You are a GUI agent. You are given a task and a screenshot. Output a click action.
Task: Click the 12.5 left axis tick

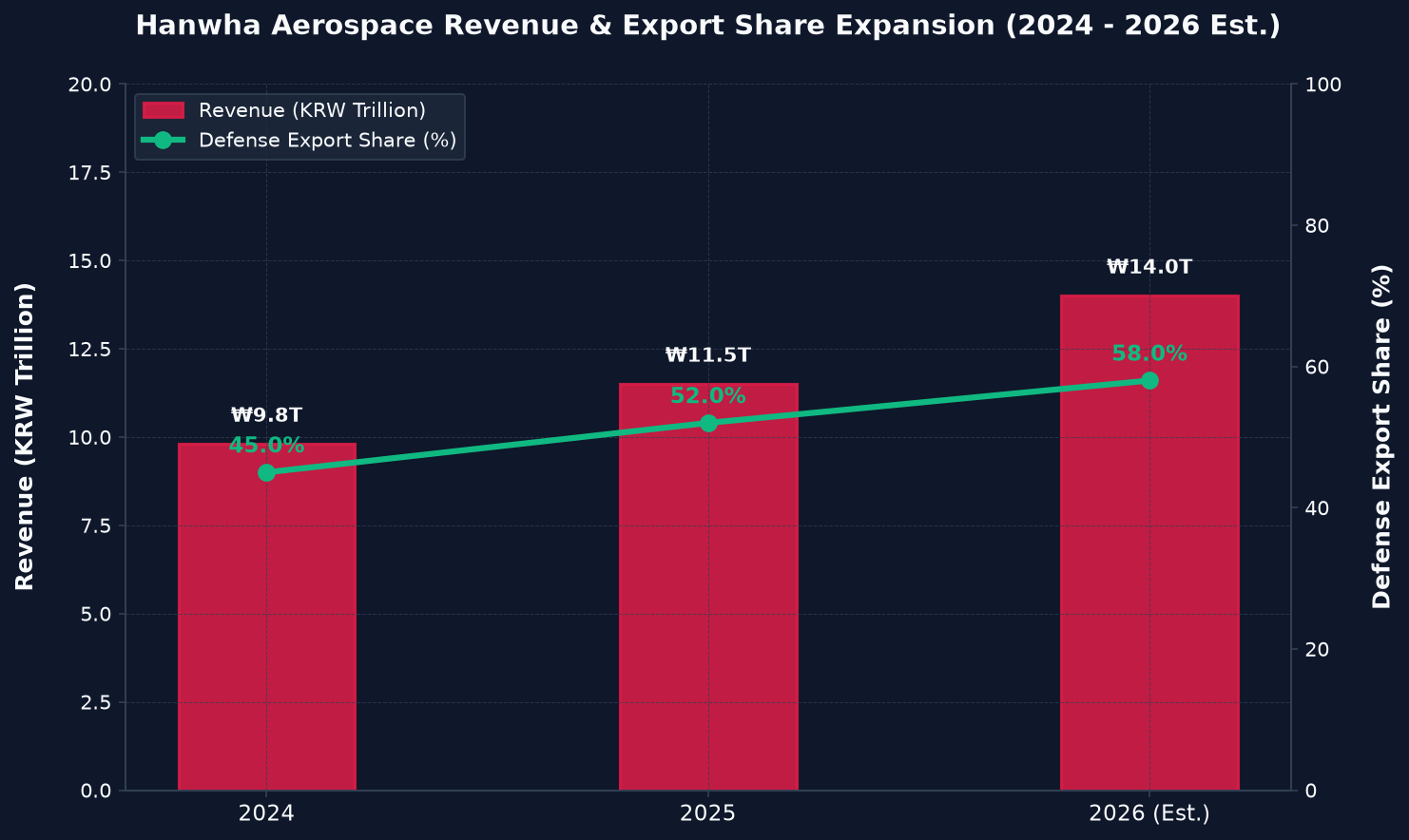click(x=89, y=350)
